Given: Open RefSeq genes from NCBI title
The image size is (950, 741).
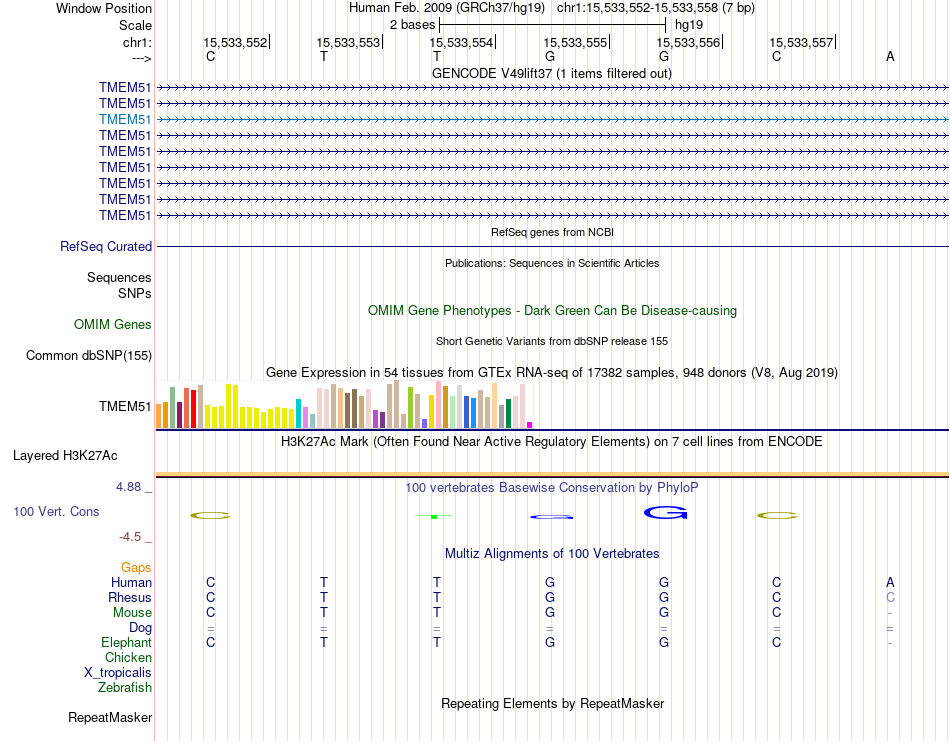Looking at the screenshot, I should tap(552, 232).
